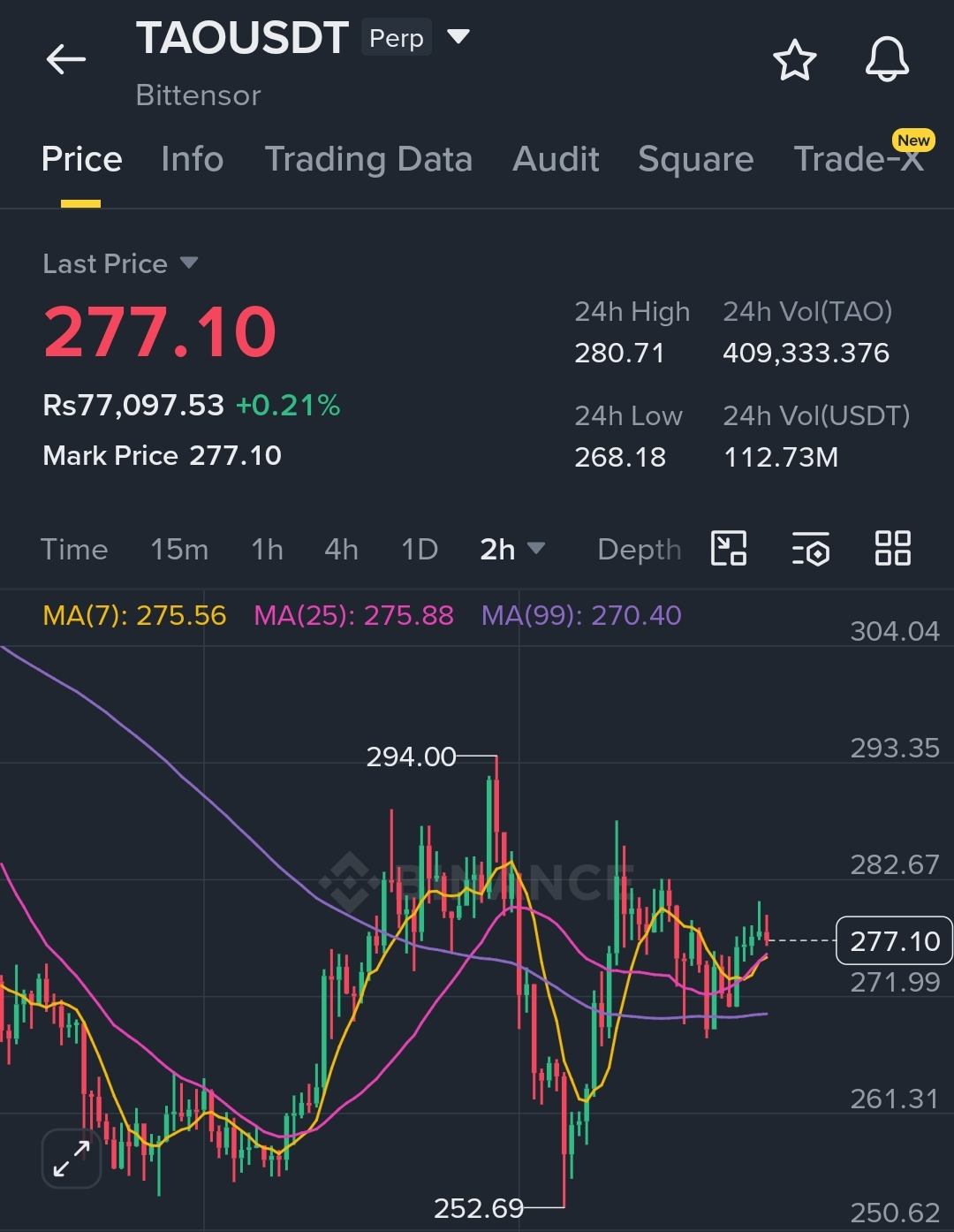Open the 2h interval dropdown
The width and height of the screenshot is (954, 1232).
point(512,549)
